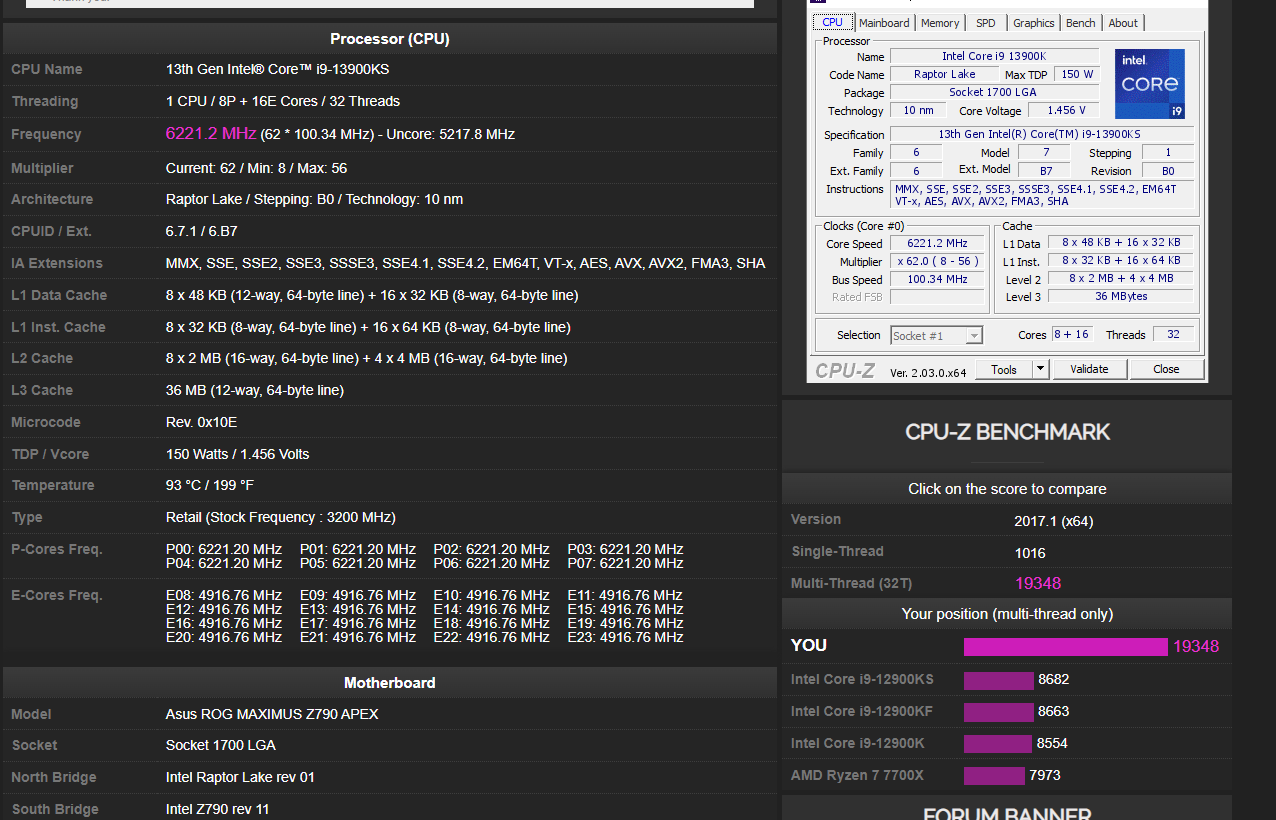Click the Intel Core i9-12900KF entry

(x=862, y=711)
